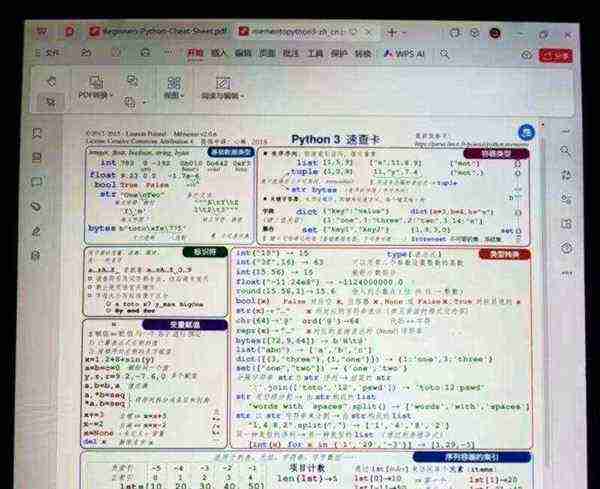The image size is (600, 489).
Task: Select the 工具 ribbon tab
Action: tap(315, 53)
